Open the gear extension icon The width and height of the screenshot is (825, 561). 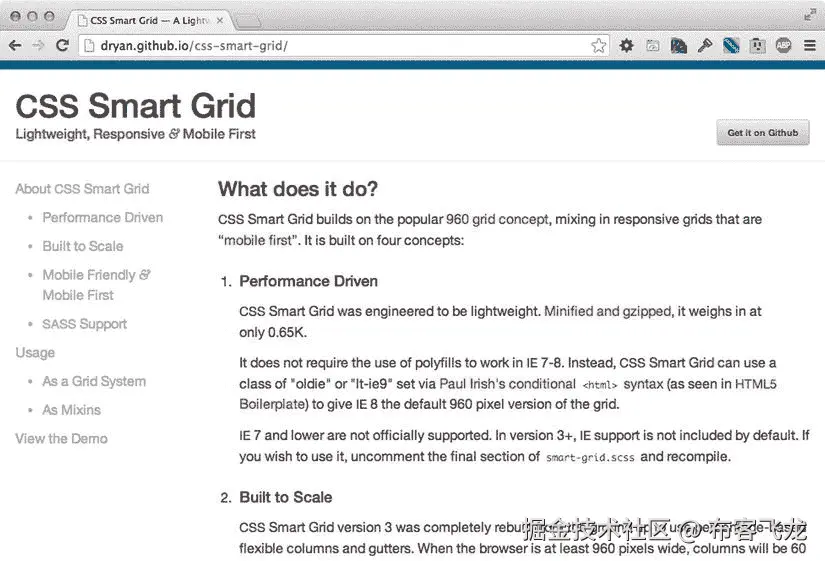tap(626, 46)
